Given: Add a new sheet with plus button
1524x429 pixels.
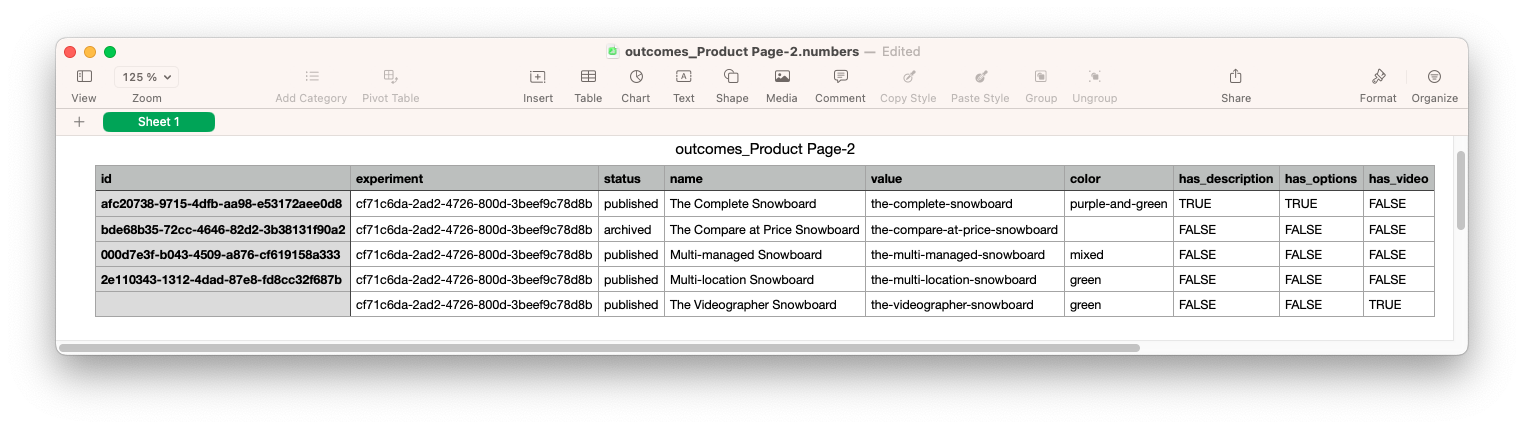Looking at the screenshot, I should [x=79, y=122].
